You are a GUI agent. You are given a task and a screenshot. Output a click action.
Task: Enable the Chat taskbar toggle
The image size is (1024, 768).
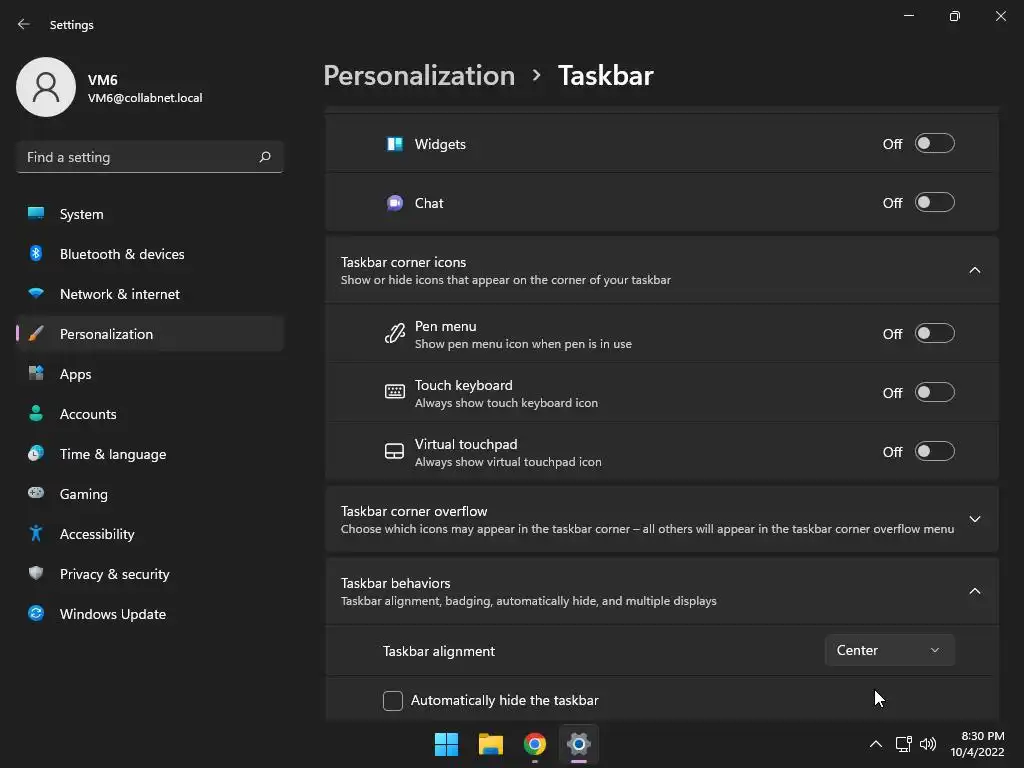tap(934, 203)
